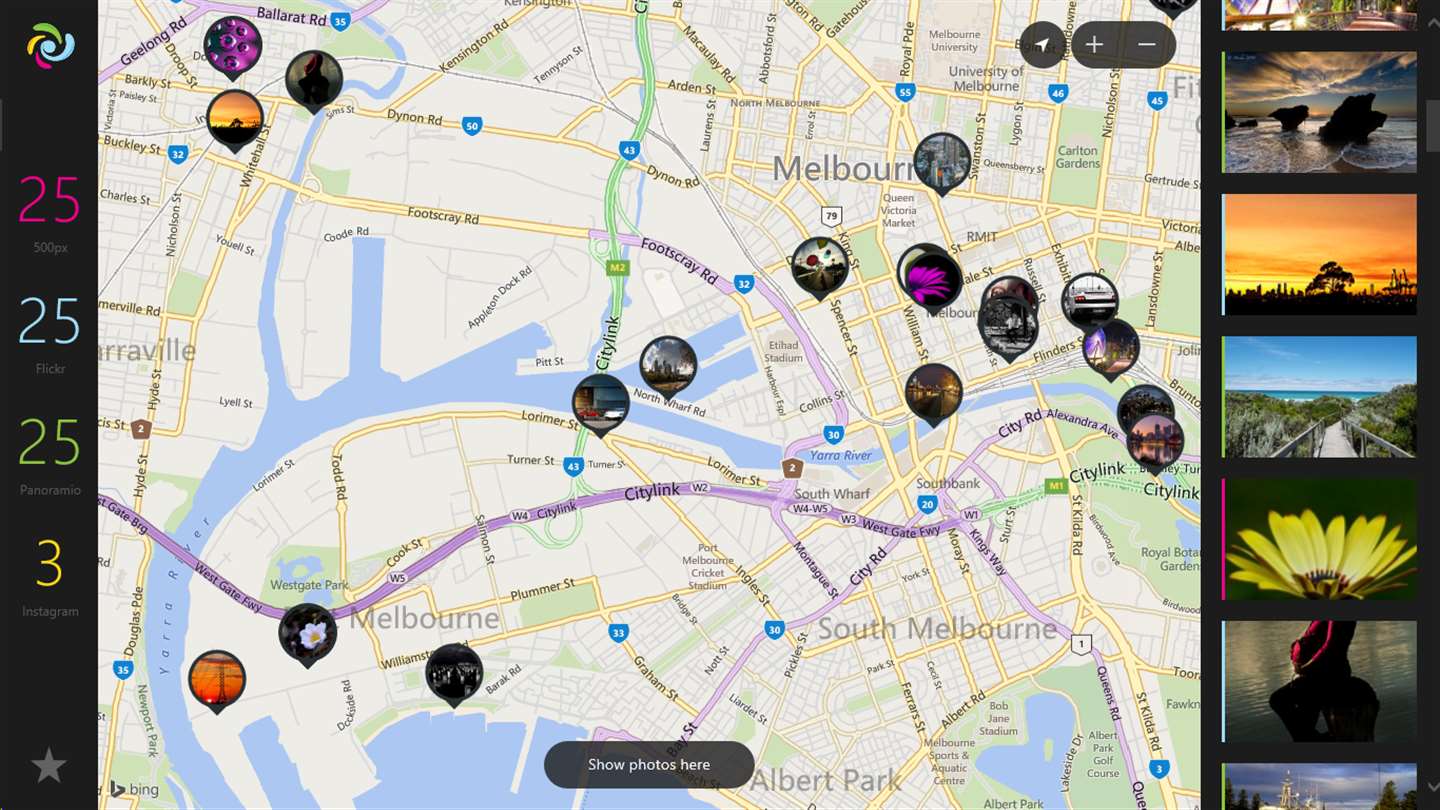Viewport: 1440px width, 810px height.
Task: Open the favorites star icon
Action: 49,766
